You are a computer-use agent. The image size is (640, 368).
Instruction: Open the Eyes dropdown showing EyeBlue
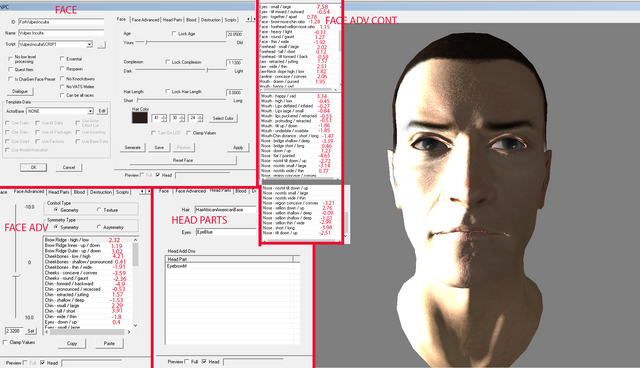tap(226, 232)
